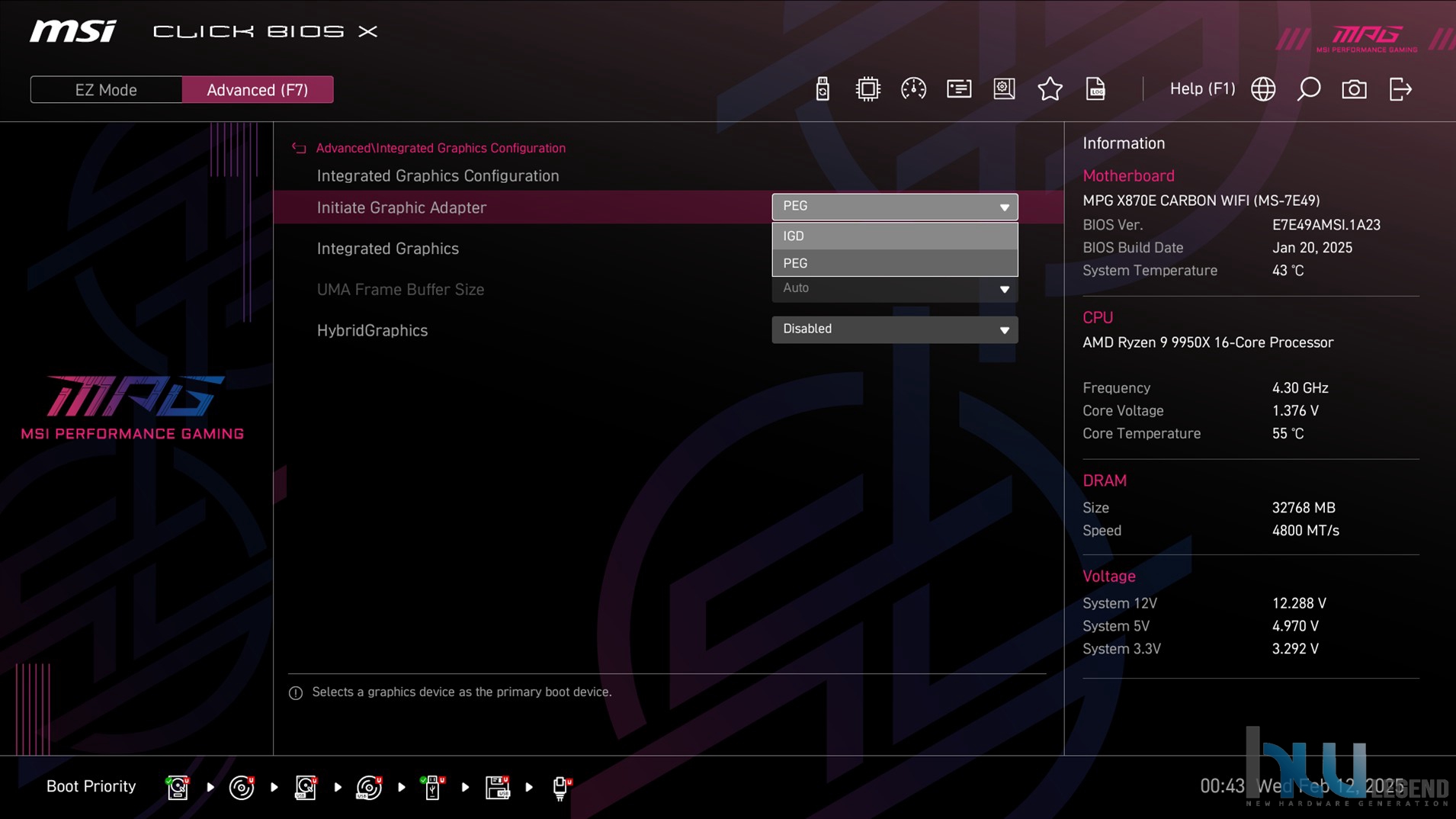Image resolution: width=1456 pixels, height=819 pixels.
Task: Select the network cable boot icon
Action: tap(561, 787)
